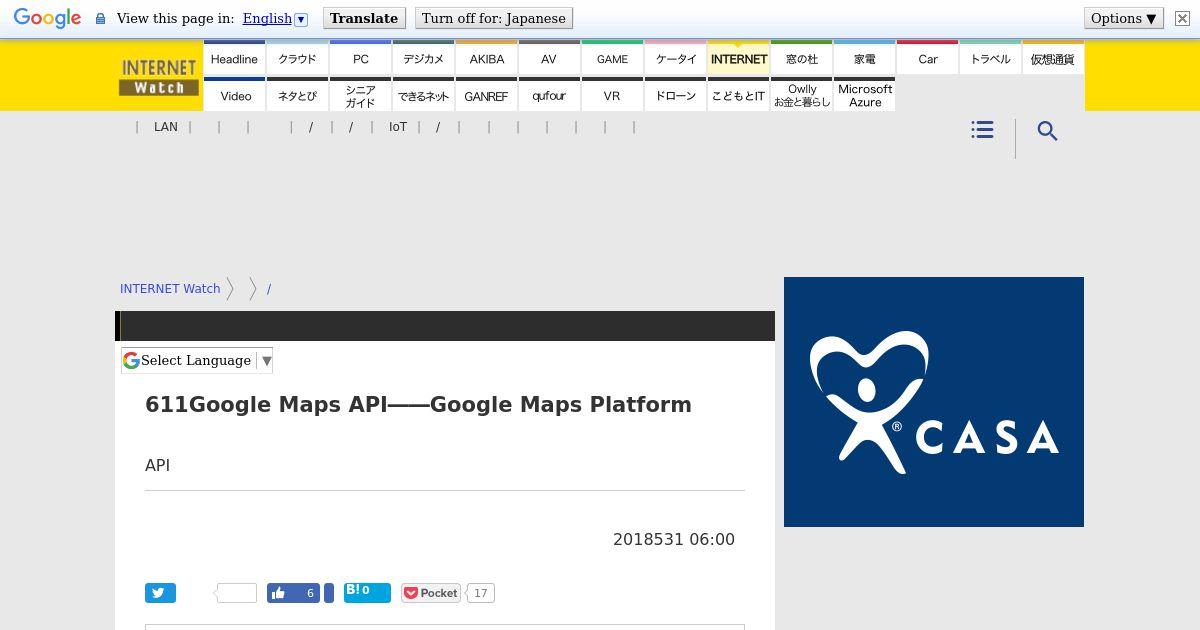The height and width of the screenshot is (630, 1200).
Task: Open the Owlly お金と暮らし tab
Action: click(801, 95)
